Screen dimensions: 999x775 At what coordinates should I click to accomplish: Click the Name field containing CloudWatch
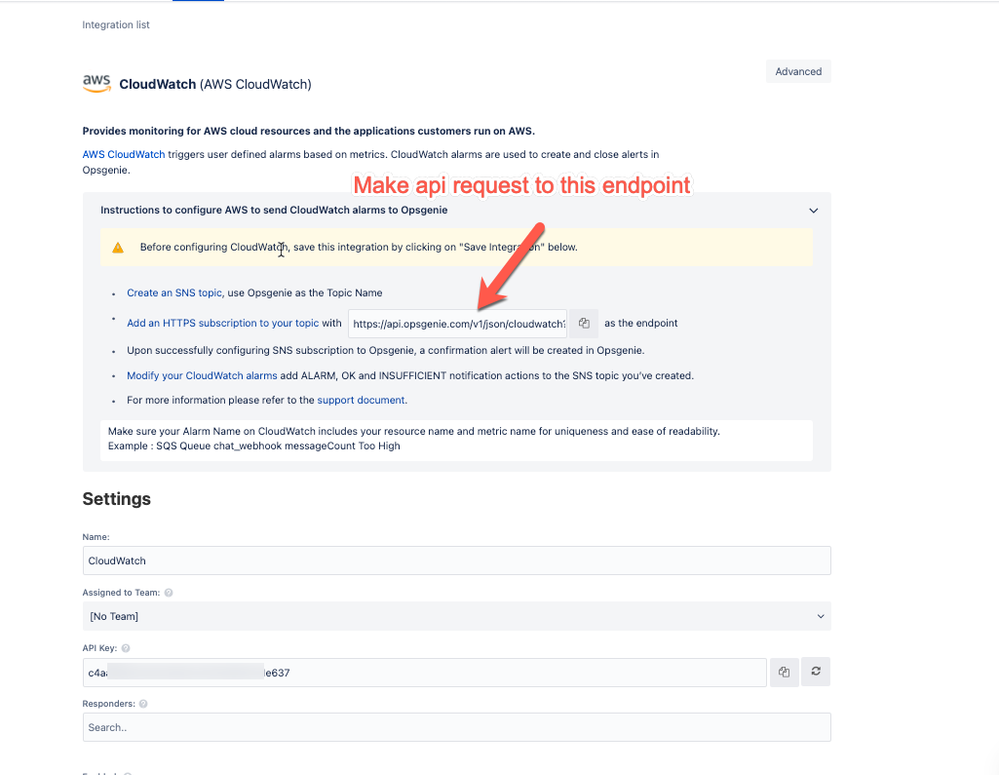457,561
